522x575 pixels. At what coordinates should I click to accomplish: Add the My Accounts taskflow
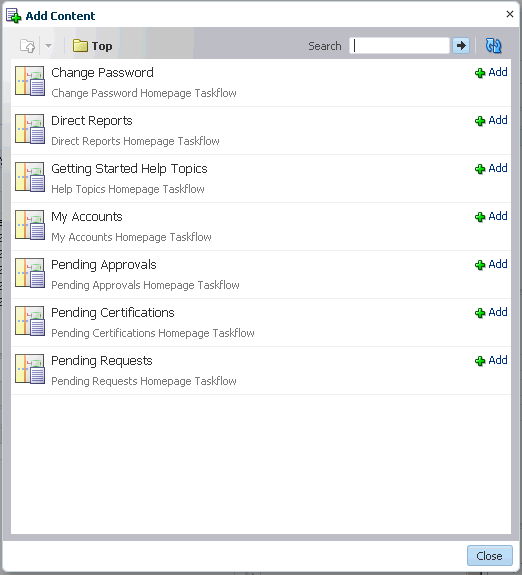[x=491, y=216]
